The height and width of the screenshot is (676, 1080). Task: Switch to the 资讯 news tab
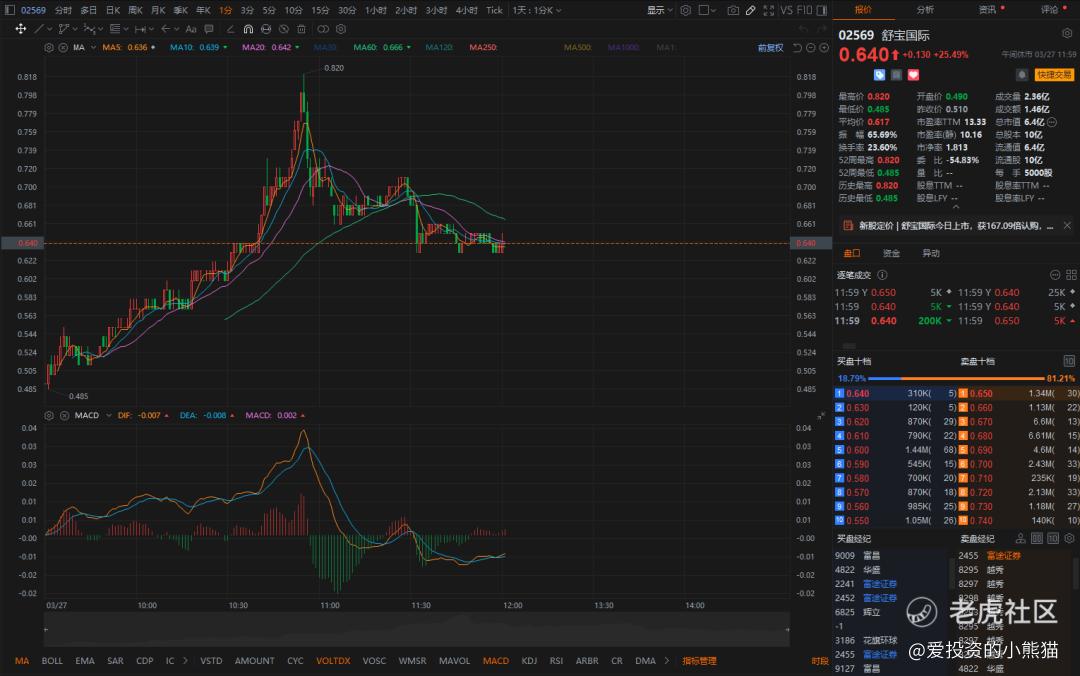[x=988, y=10]
